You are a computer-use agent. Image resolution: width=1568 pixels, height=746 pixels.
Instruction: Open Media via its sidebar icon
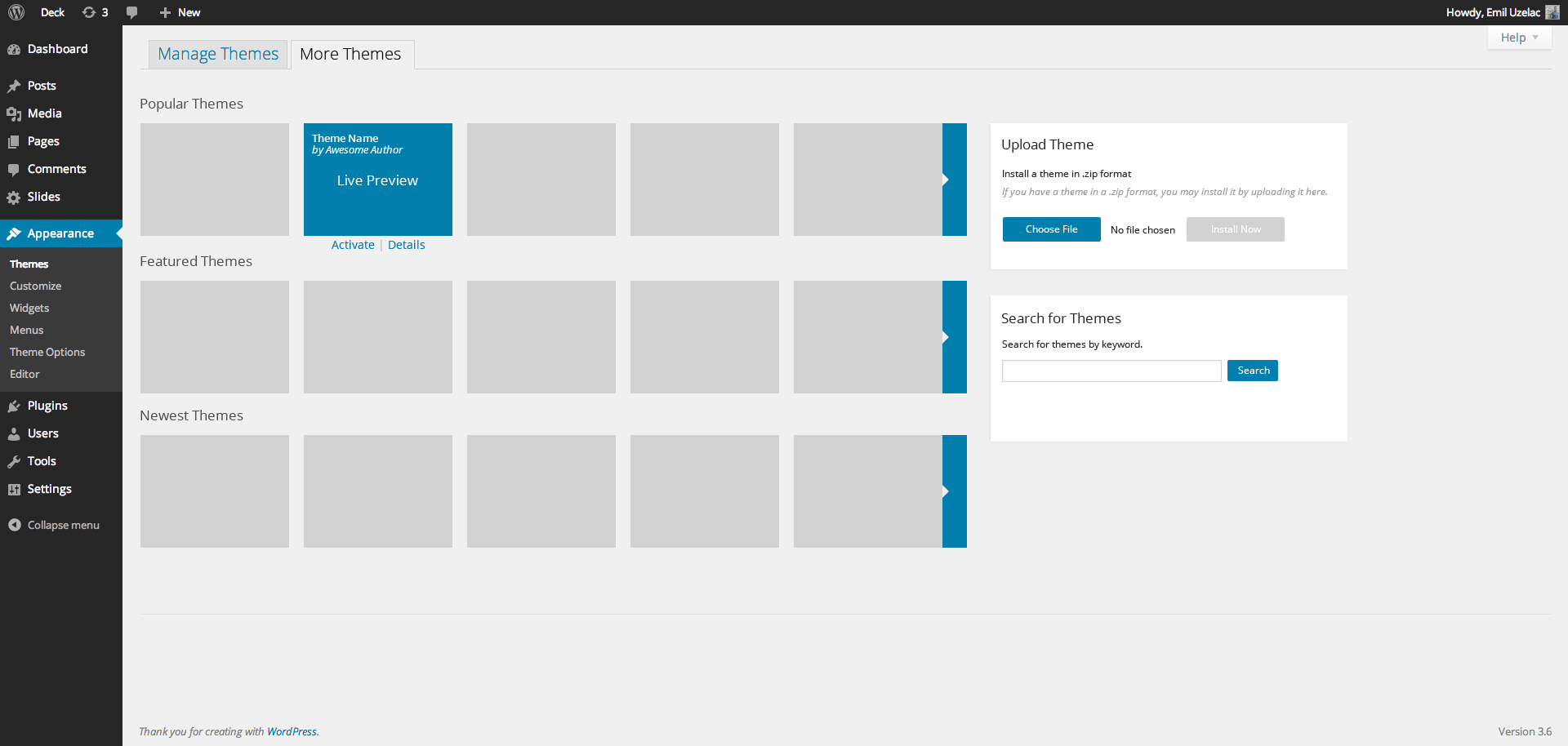[14, 114]
